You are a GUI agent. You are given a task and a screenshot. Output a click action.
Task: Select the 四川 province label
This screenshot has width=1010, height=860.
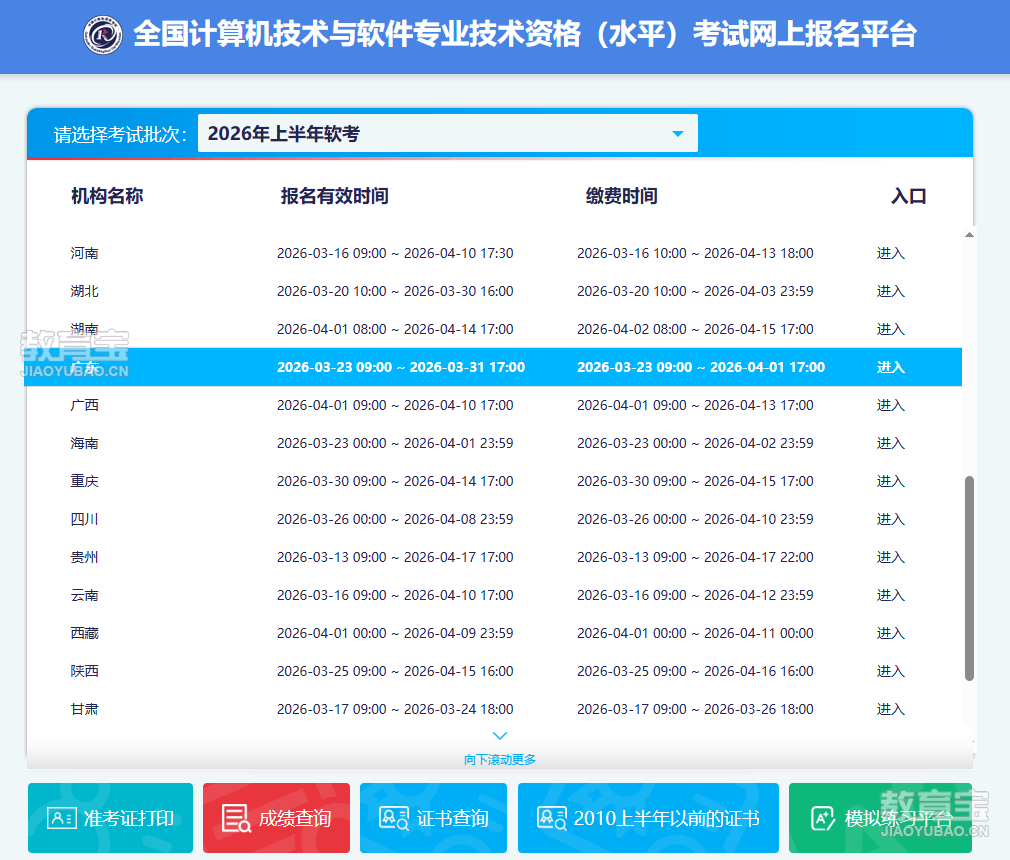click(x=85, y=519)
